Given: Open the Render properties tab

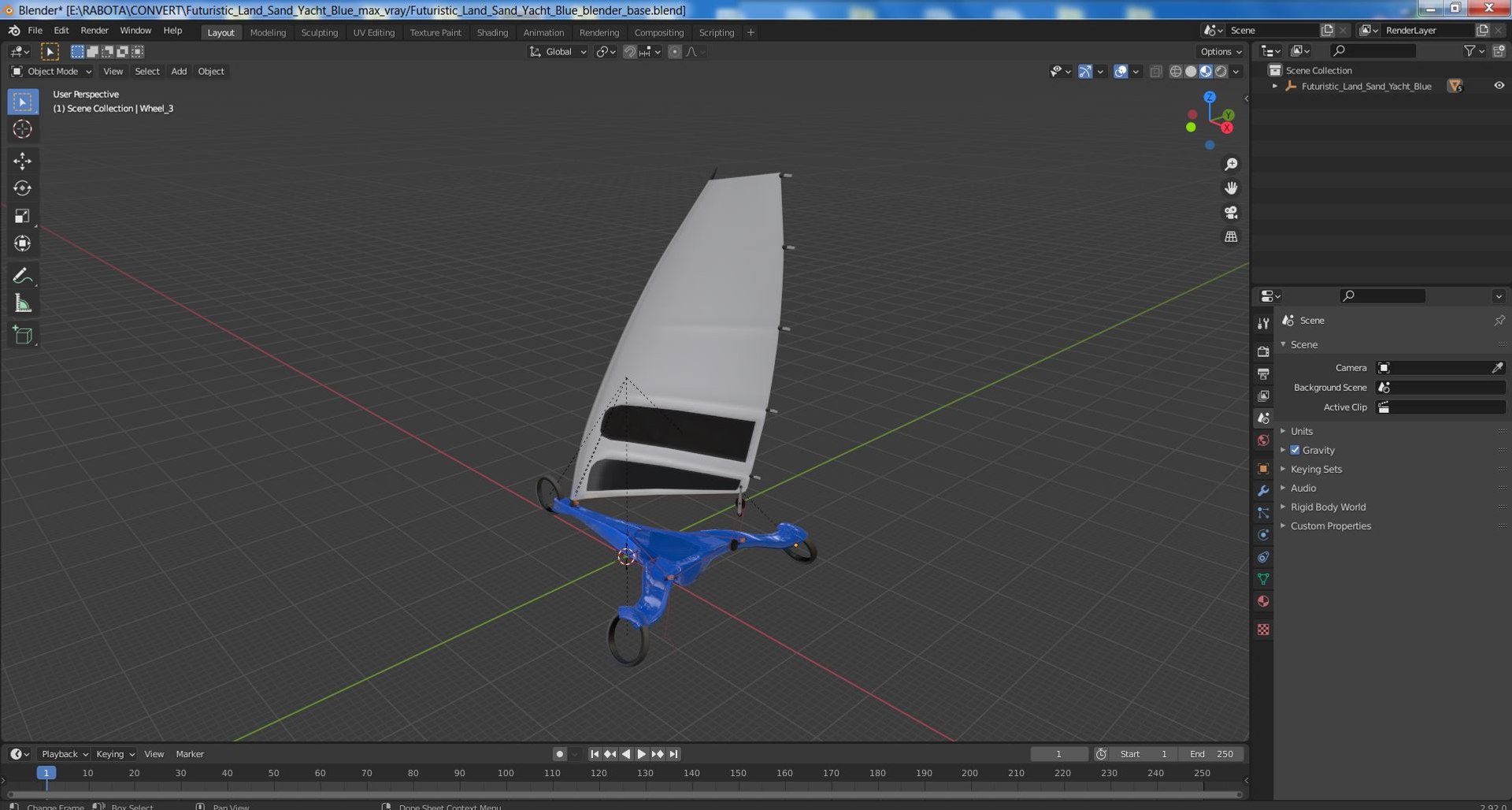Looking at the screenshot, I should pyautogui.click(x=1263, y=351).
